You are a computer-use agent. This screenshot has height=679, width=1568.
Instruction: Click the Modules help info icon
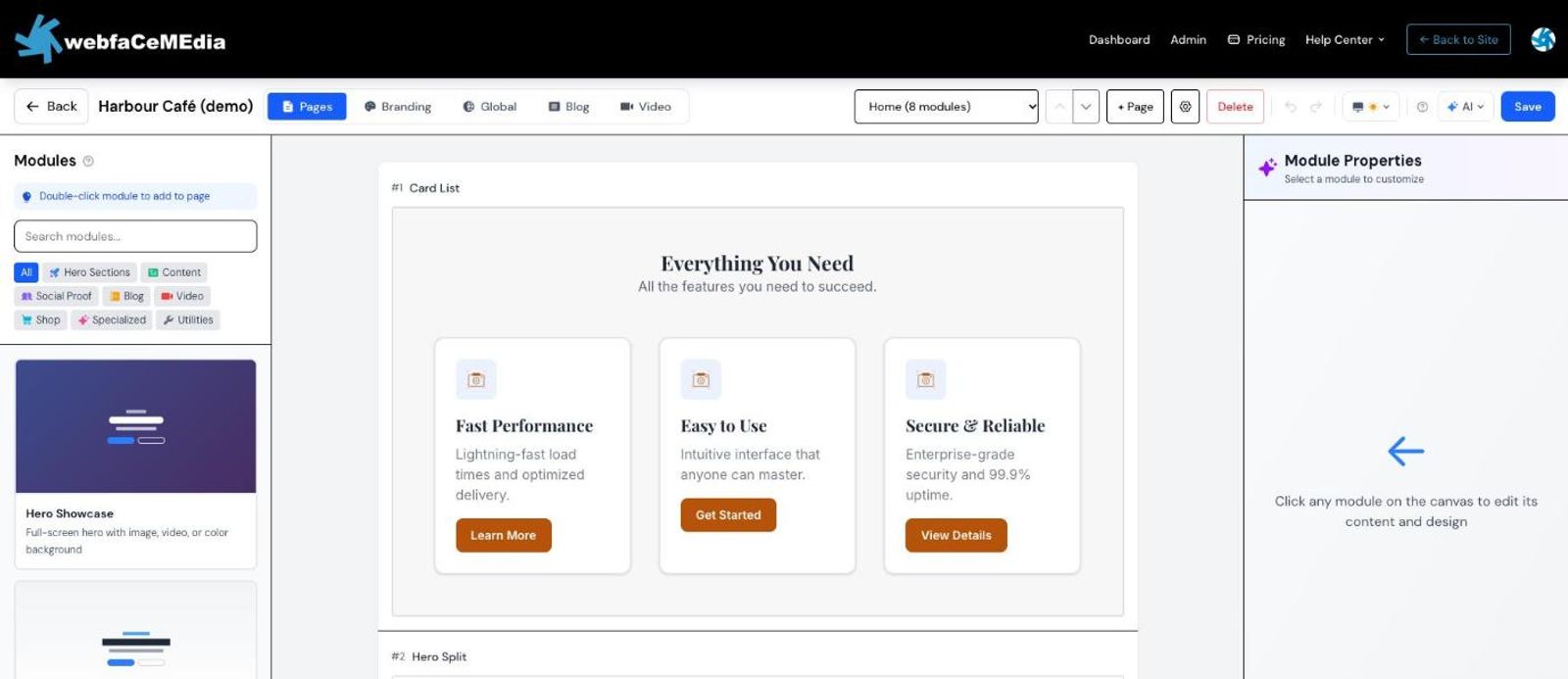tap(88, 161)
